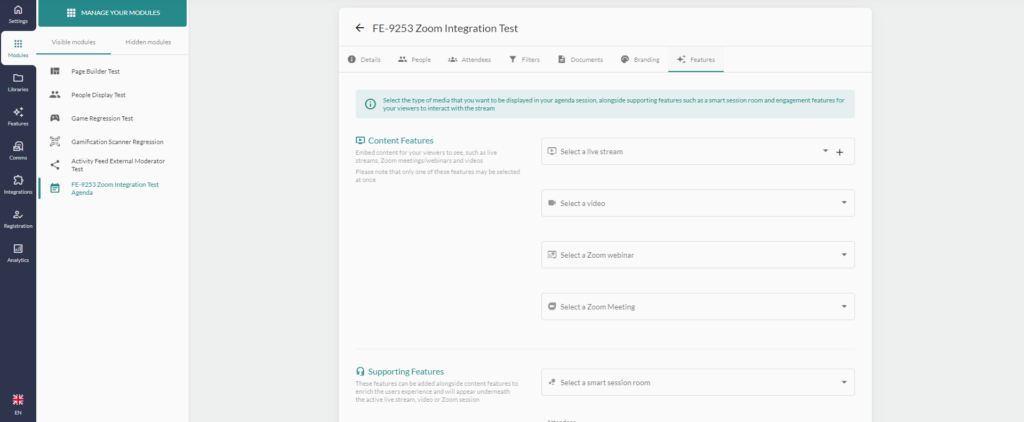Open the Libraries folder icon
Image resolution: width=1024 pixels, height=422 pixels.
(18, 82)
